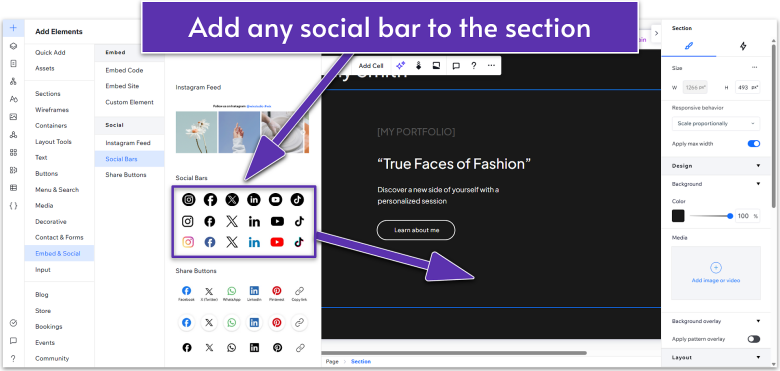Open Contact & Forms category
This screenshot has width=780, height=371.
point(60,238)
